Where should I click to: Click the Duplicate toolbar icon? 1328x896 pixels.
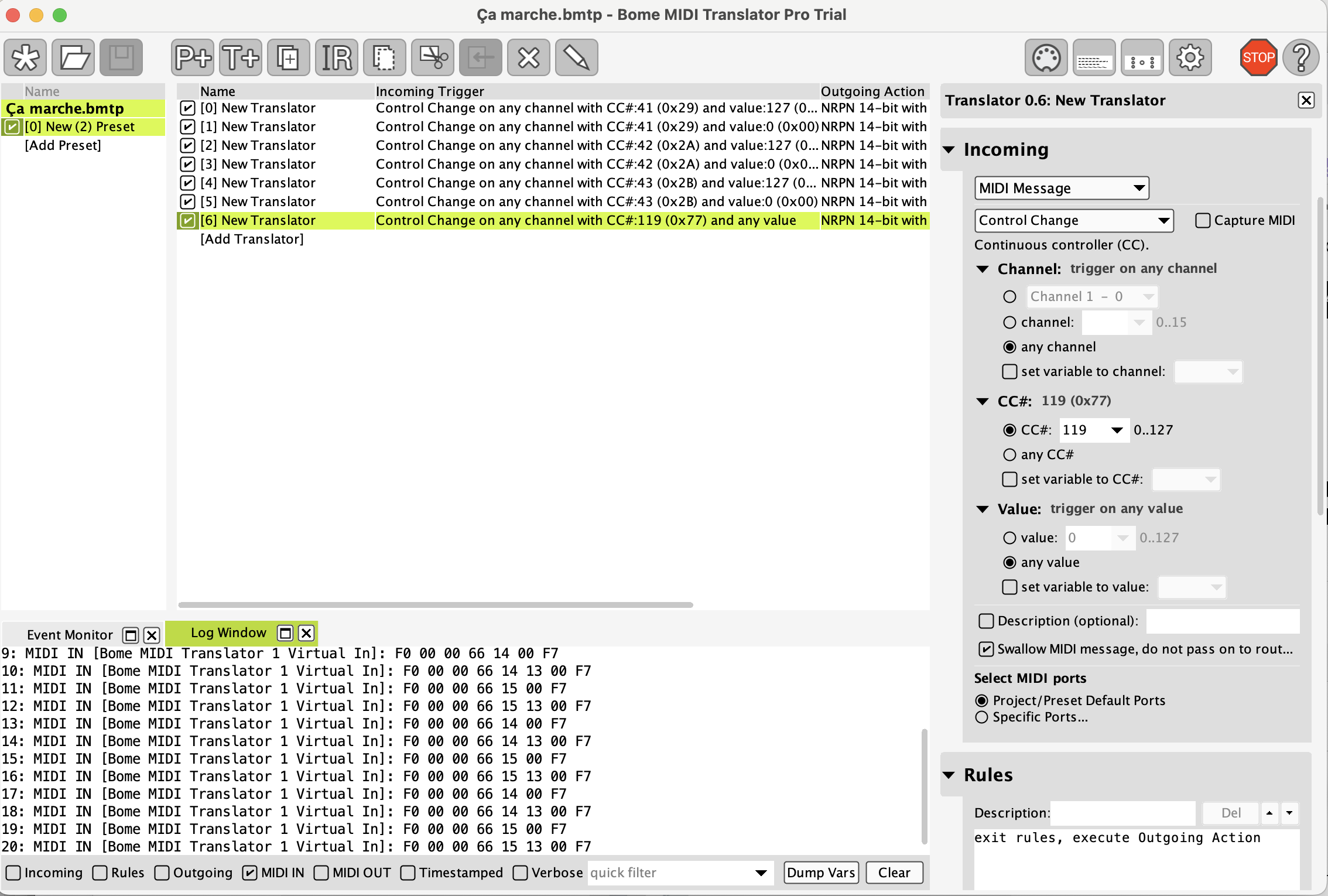click(288, 58)
